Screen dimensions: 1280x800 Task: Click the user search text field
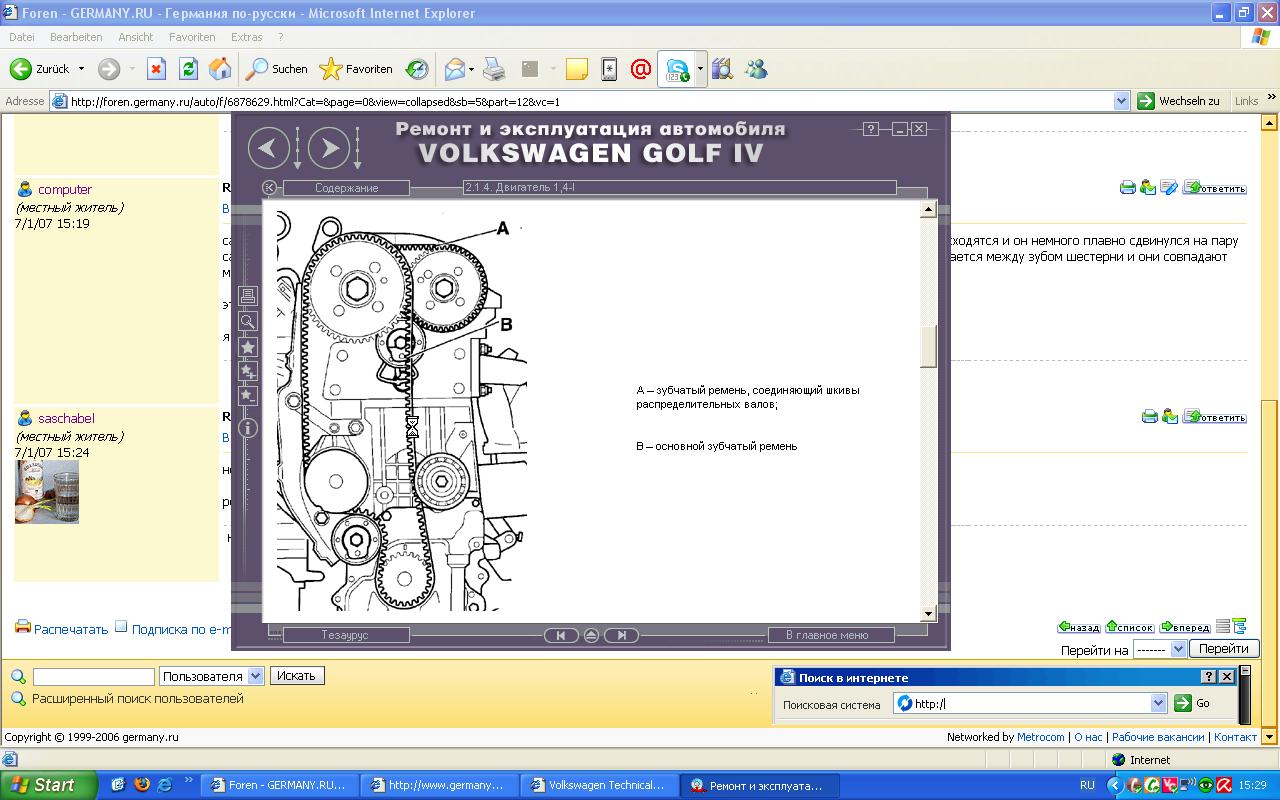point(94,677)
